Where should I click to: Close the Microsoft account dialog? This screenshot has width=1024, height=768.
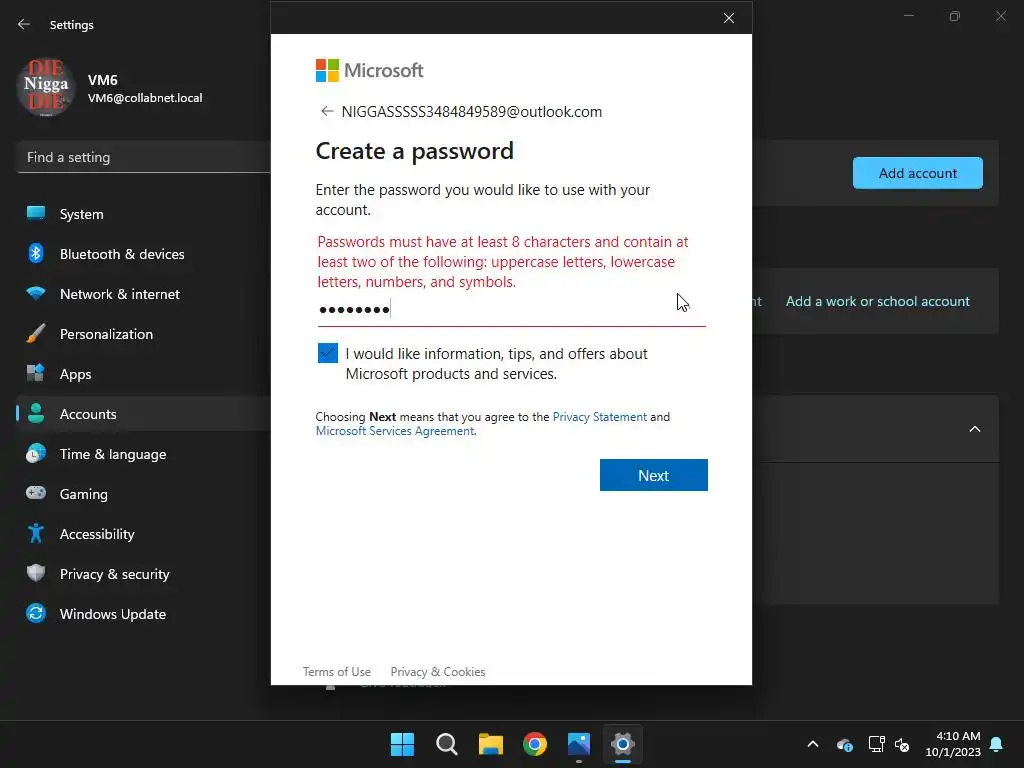coord(729,18)
